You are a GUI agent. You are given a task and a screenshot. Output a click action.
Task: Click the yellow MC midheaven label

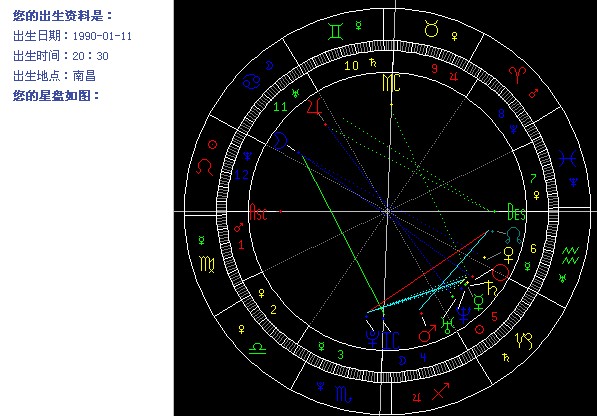[x=391, y=83]
